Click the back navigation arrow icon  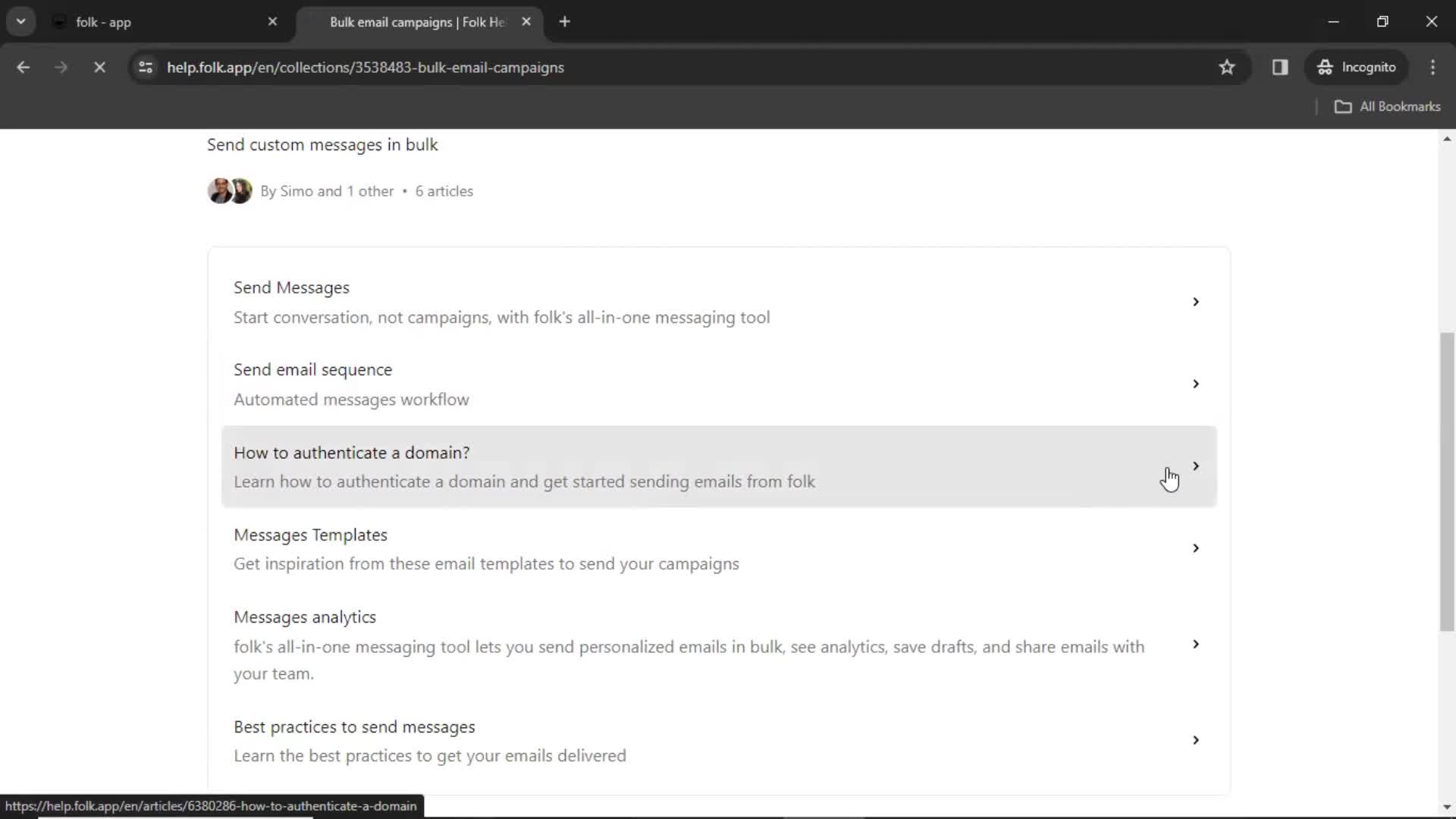pyautogui.click(x=23, y=67)
